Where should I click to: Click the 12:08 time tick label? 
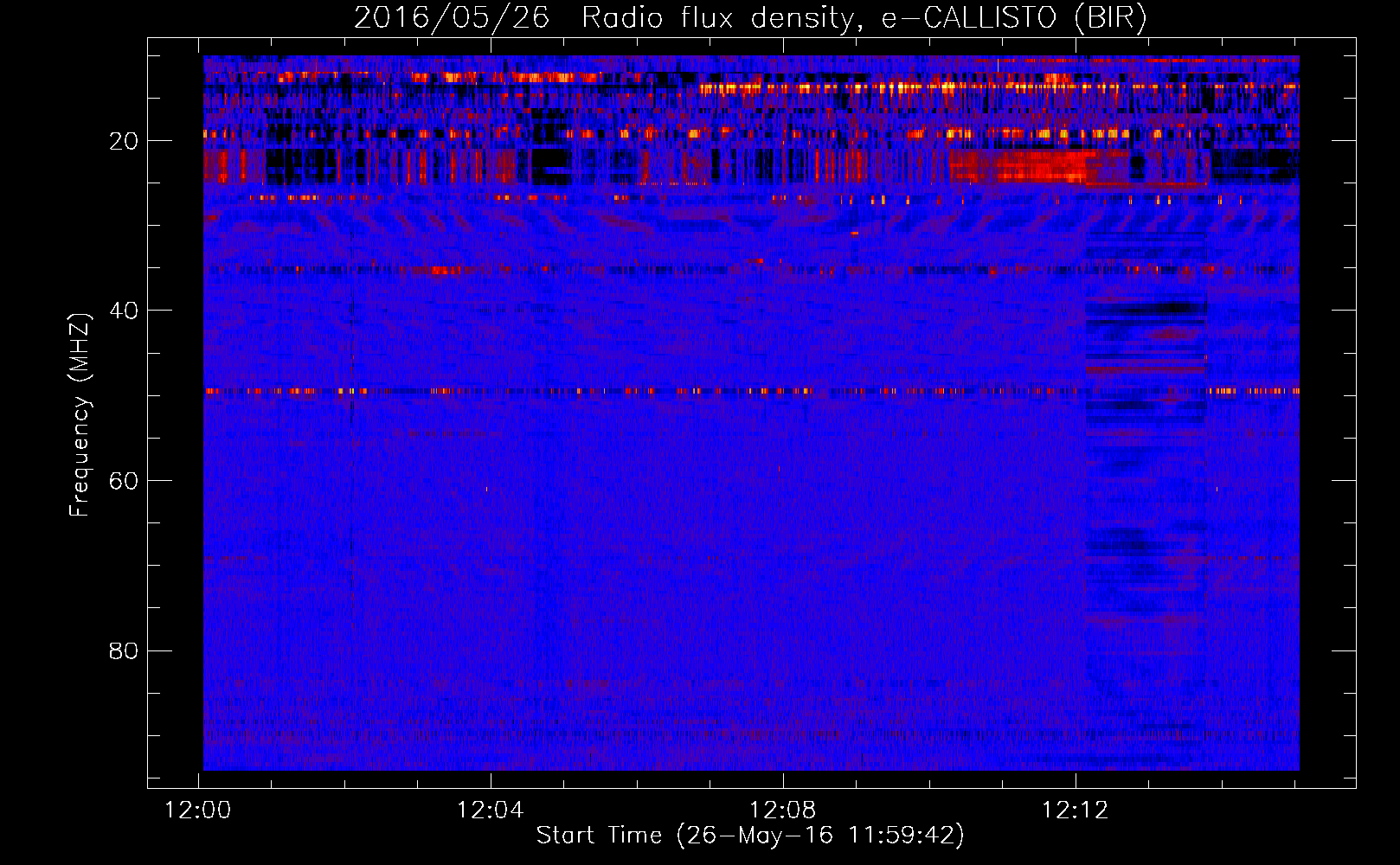click(783, 811)
